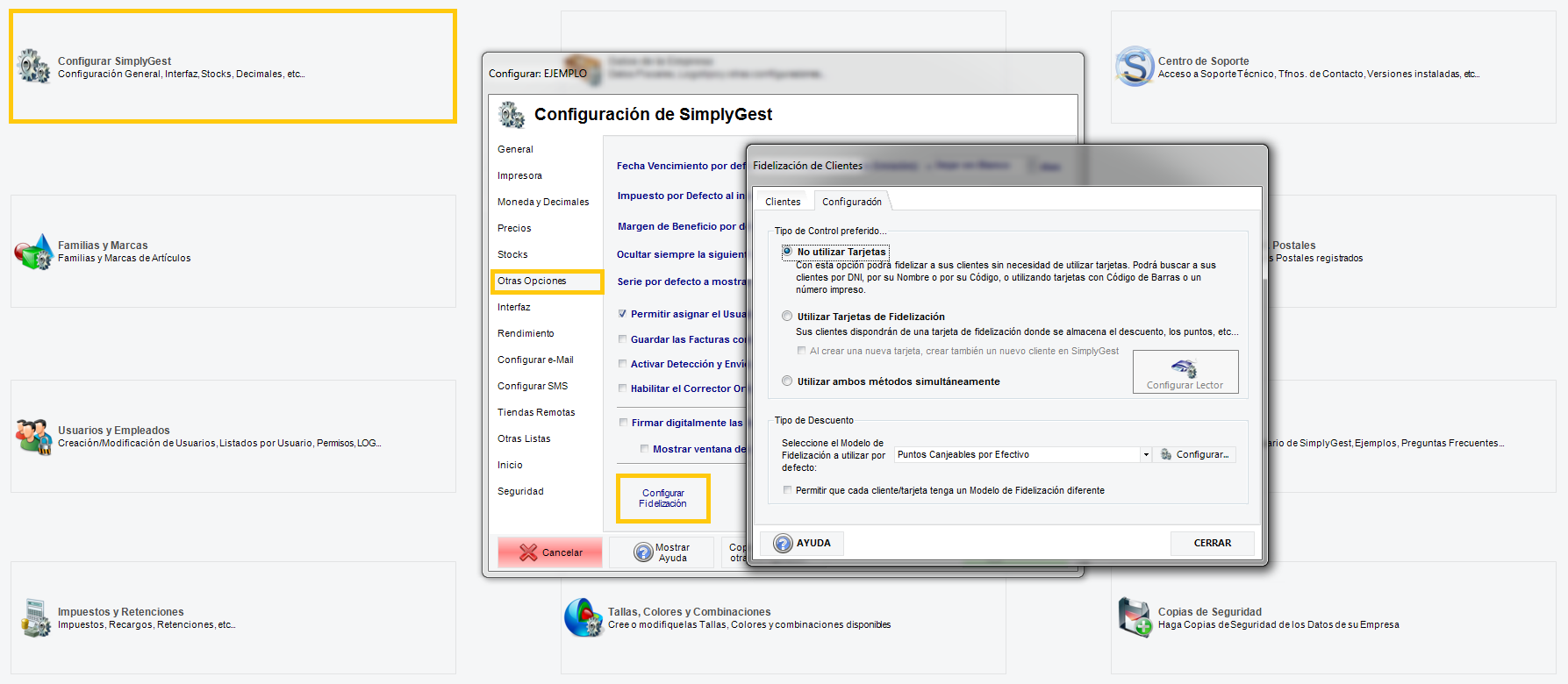
Task: Select Utilizar Tarjetas de Fidelización option
Action: click(787, 317)
